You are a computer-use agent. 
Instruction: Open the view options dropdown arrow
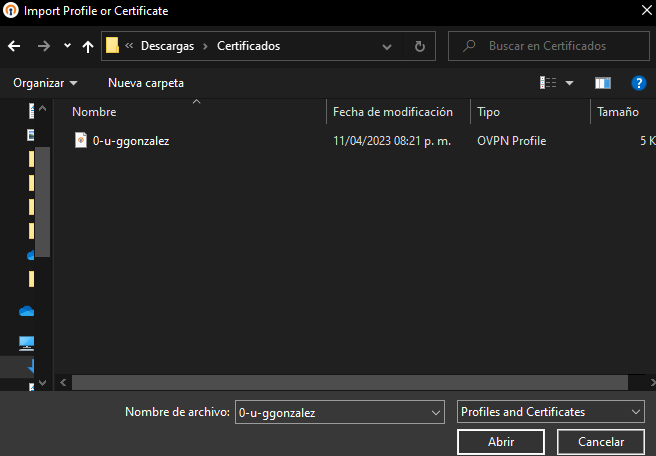coord(569,83)
